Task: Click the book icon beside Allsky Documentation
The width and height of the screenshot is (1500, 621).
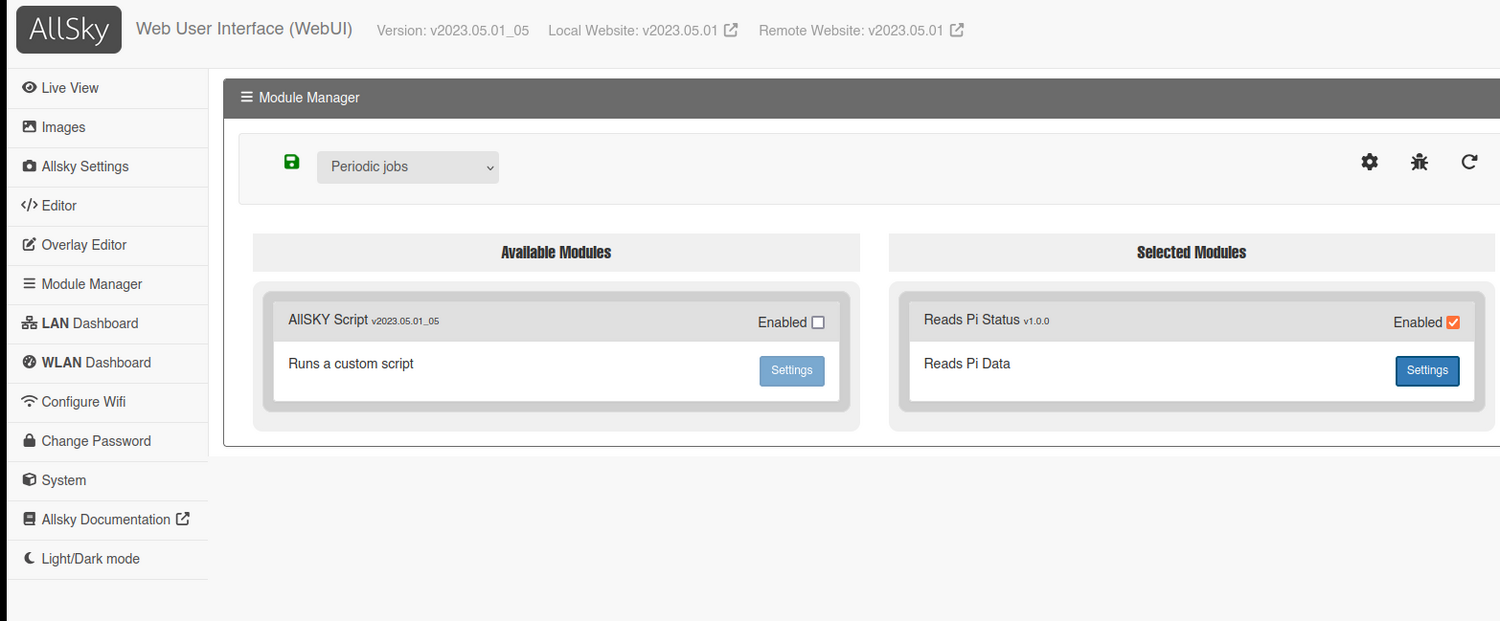Action: click(x=29, y=519)
